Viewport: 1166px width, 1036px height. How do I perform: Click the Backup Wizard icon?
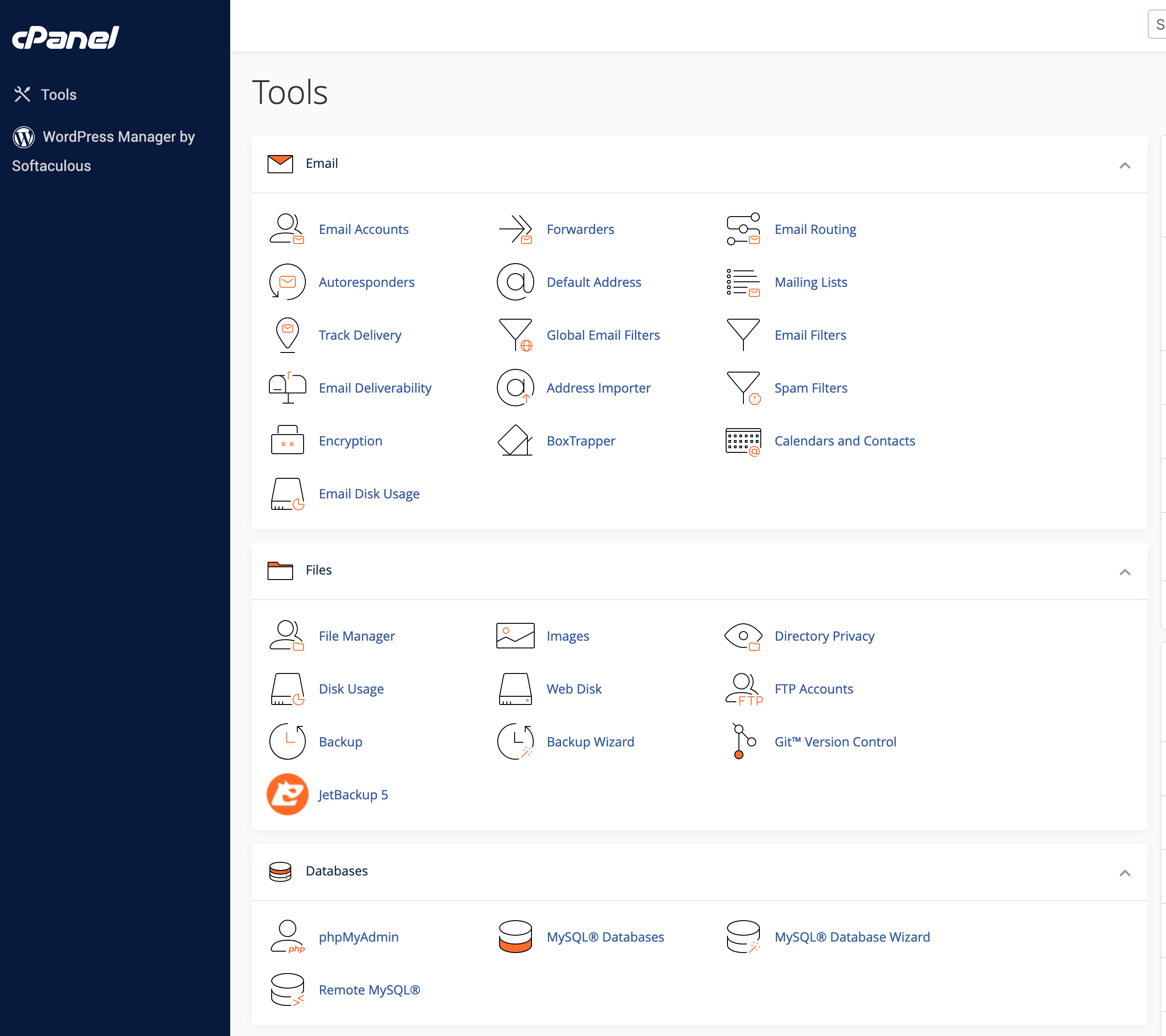[515, 742]
